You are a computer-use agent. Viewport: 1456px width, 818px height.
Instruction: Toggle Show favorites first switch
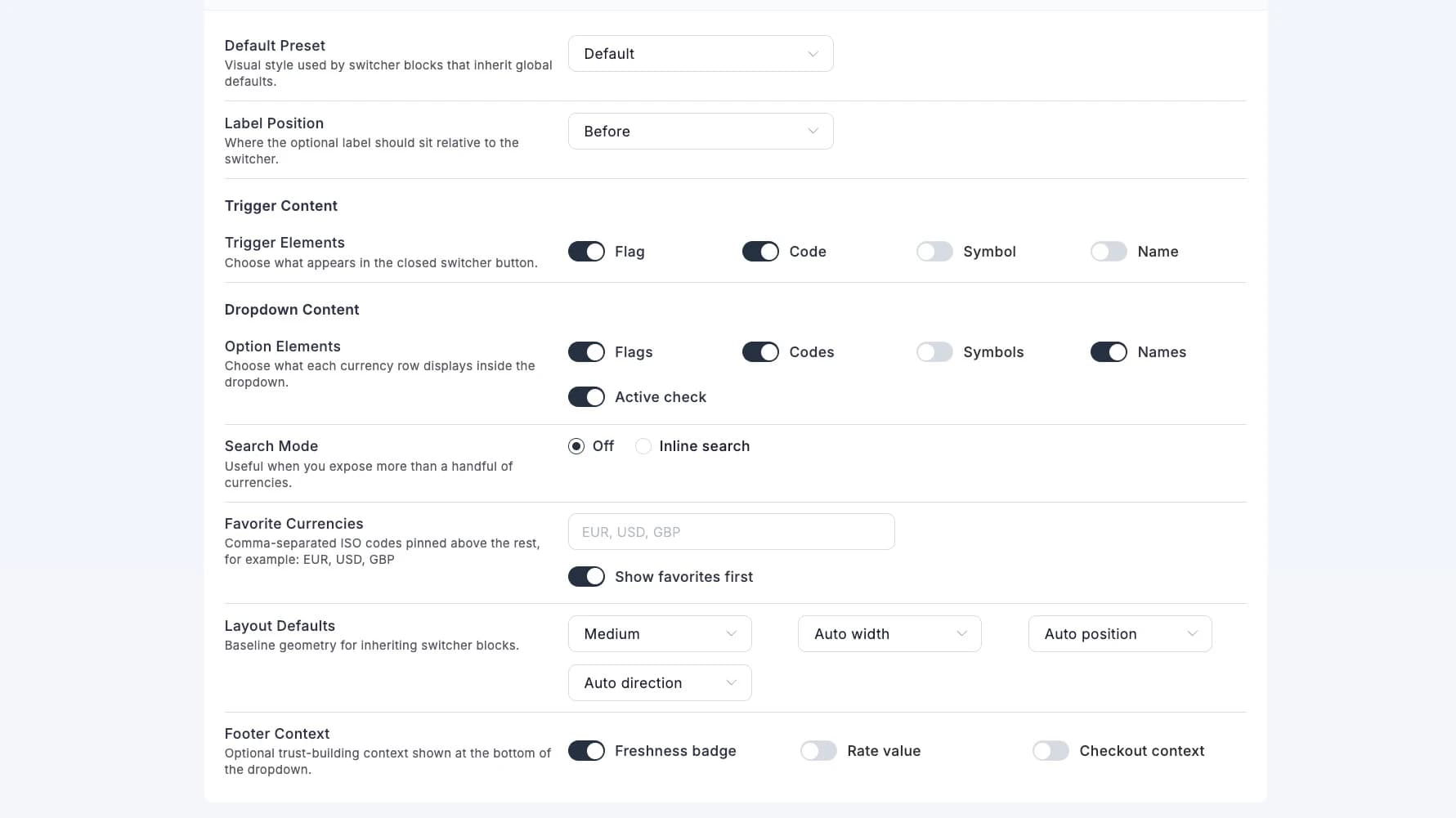pyautogui.click(x=586, y=577)
